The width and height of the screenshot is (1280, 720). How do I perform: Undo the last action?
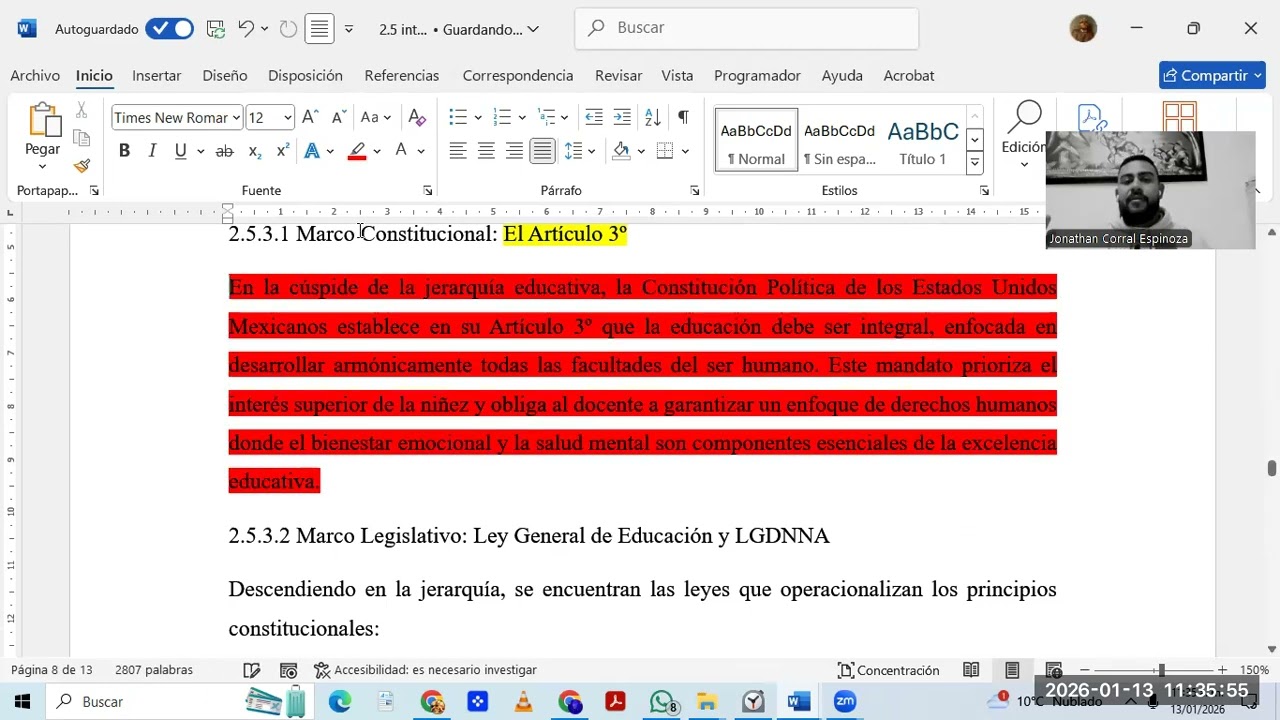click(x=246, y=29)
